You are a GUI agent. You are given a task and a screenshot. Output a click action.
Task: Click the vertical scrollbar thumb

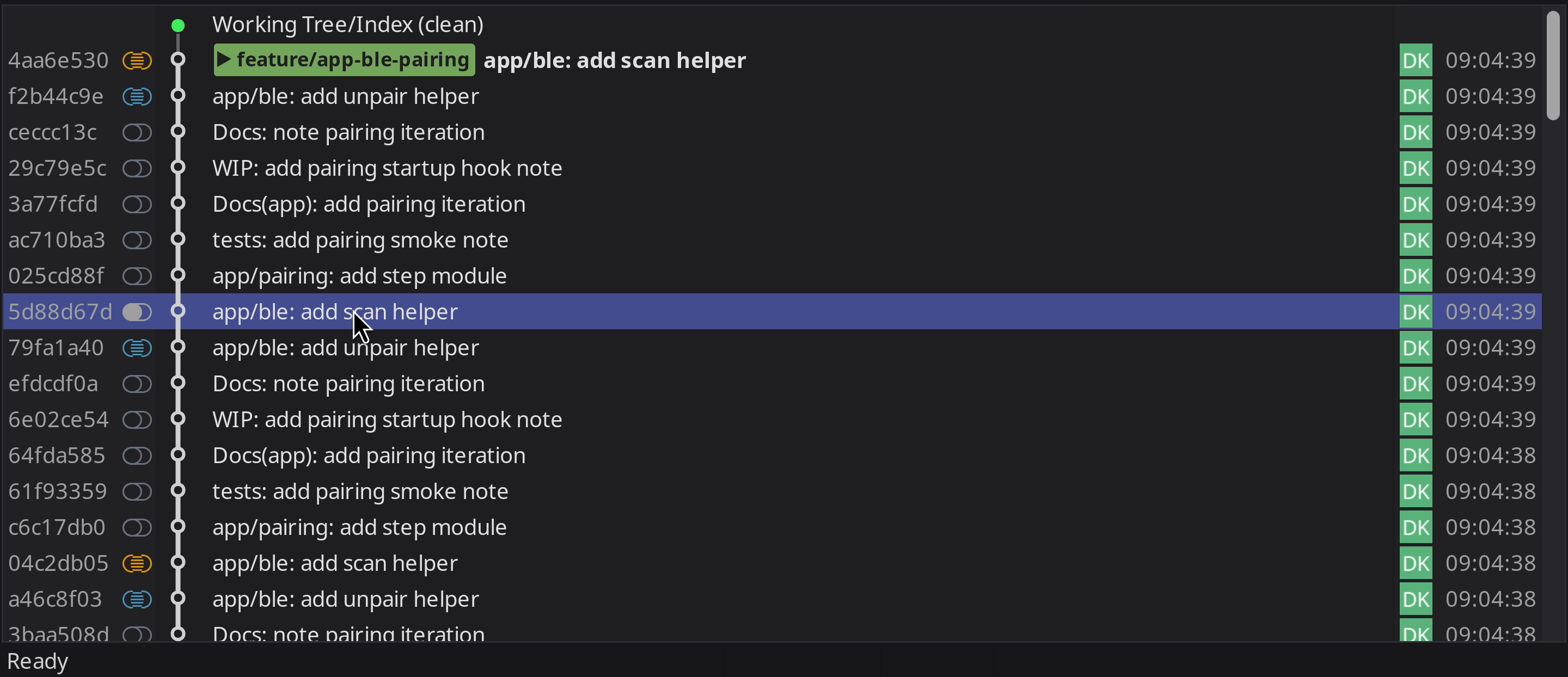[x=1553, y=66]
